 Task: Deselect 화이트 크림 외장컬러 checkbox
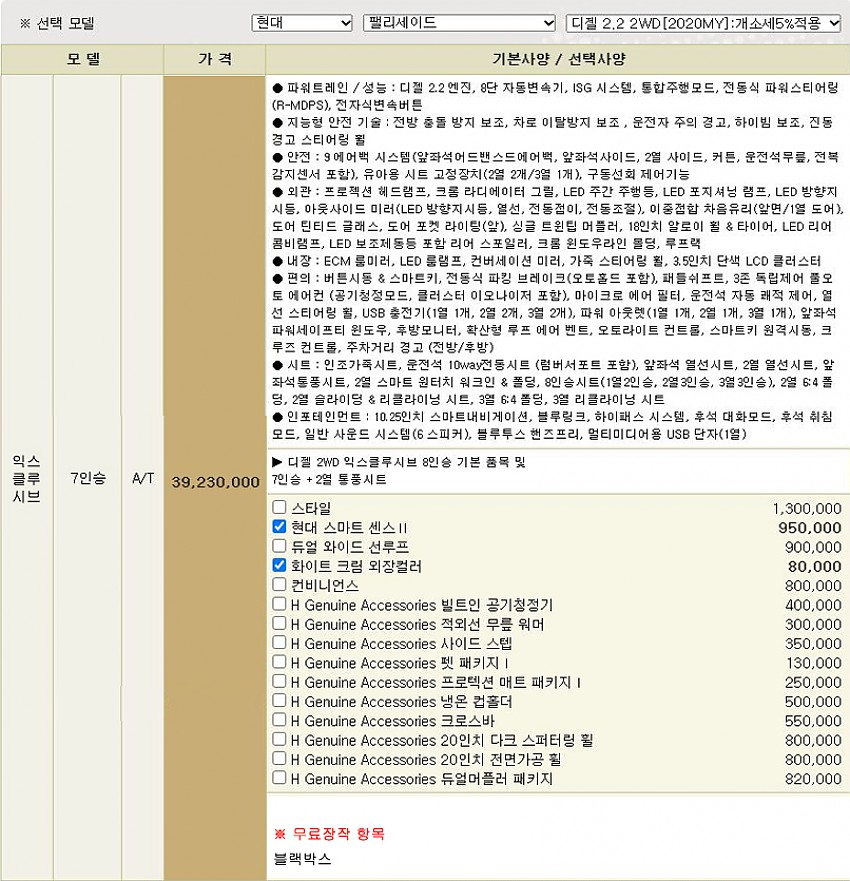click(280, 566)
